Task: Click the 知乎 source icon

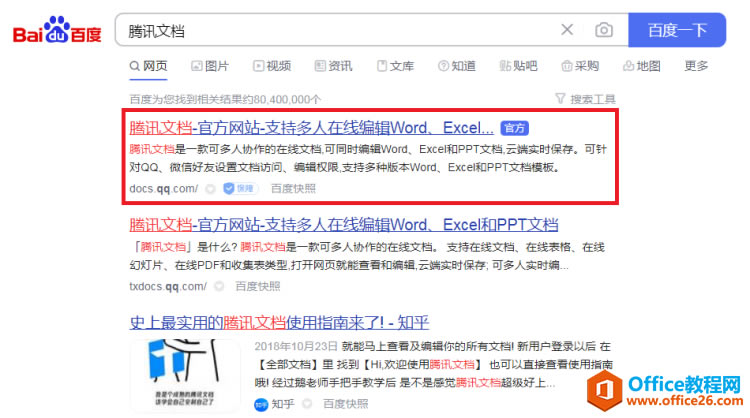Action: (261, 405)
